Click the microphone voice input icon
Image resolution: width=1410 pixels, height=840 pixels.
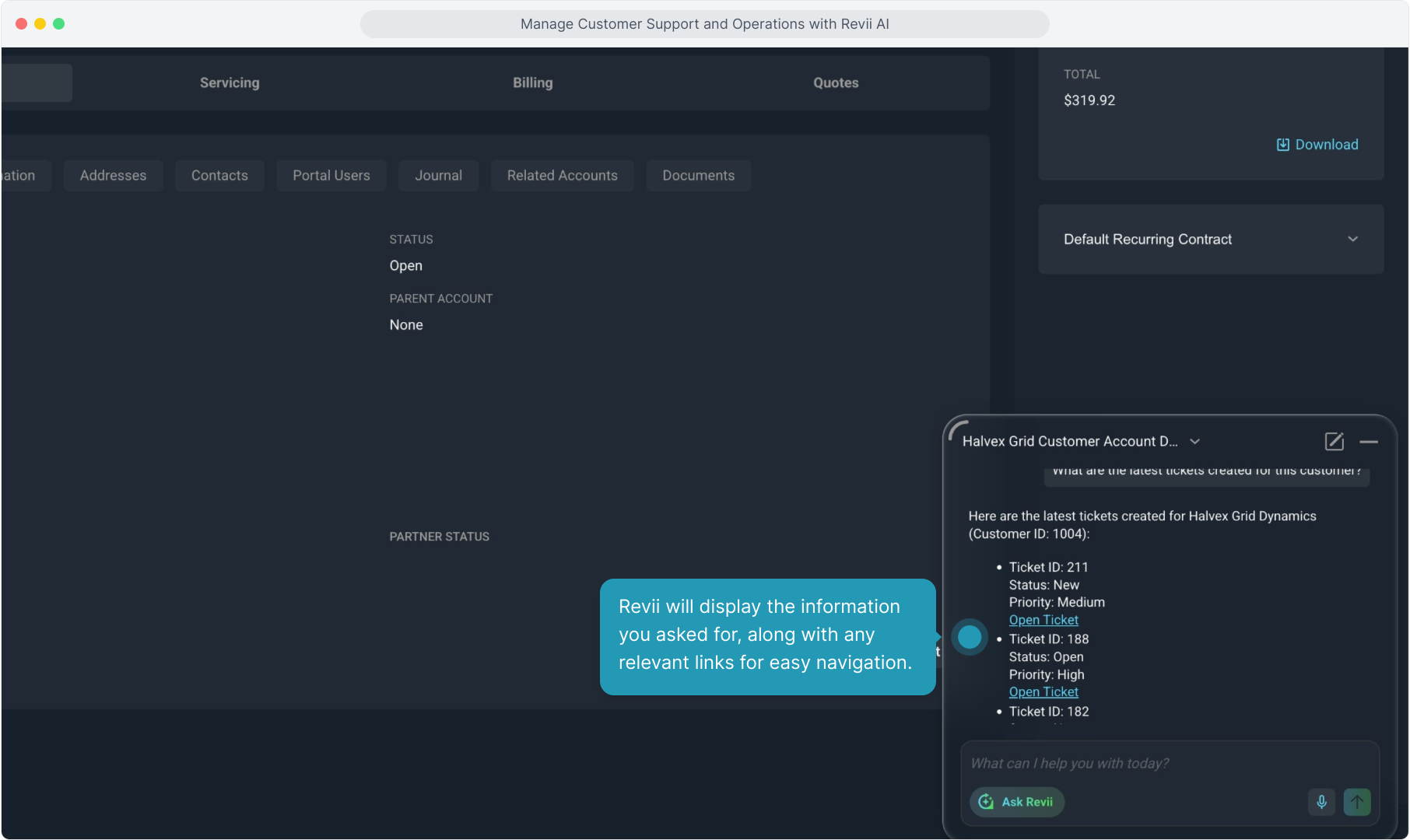click(1321, 801)
